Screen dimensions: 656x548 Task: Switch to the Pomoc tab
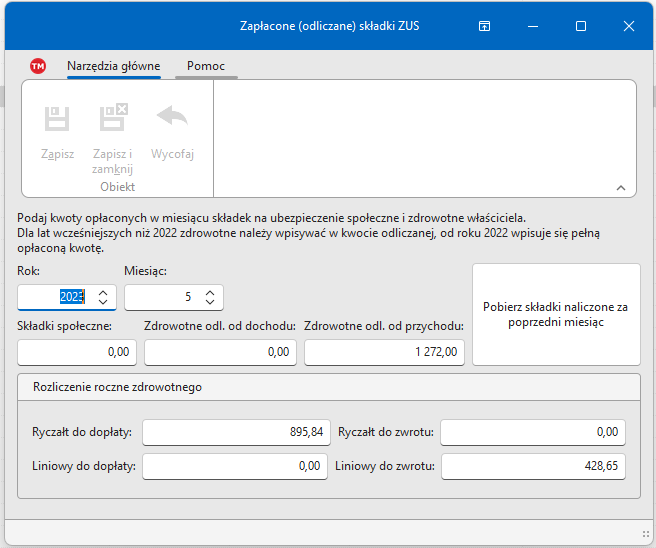point(206,66)
